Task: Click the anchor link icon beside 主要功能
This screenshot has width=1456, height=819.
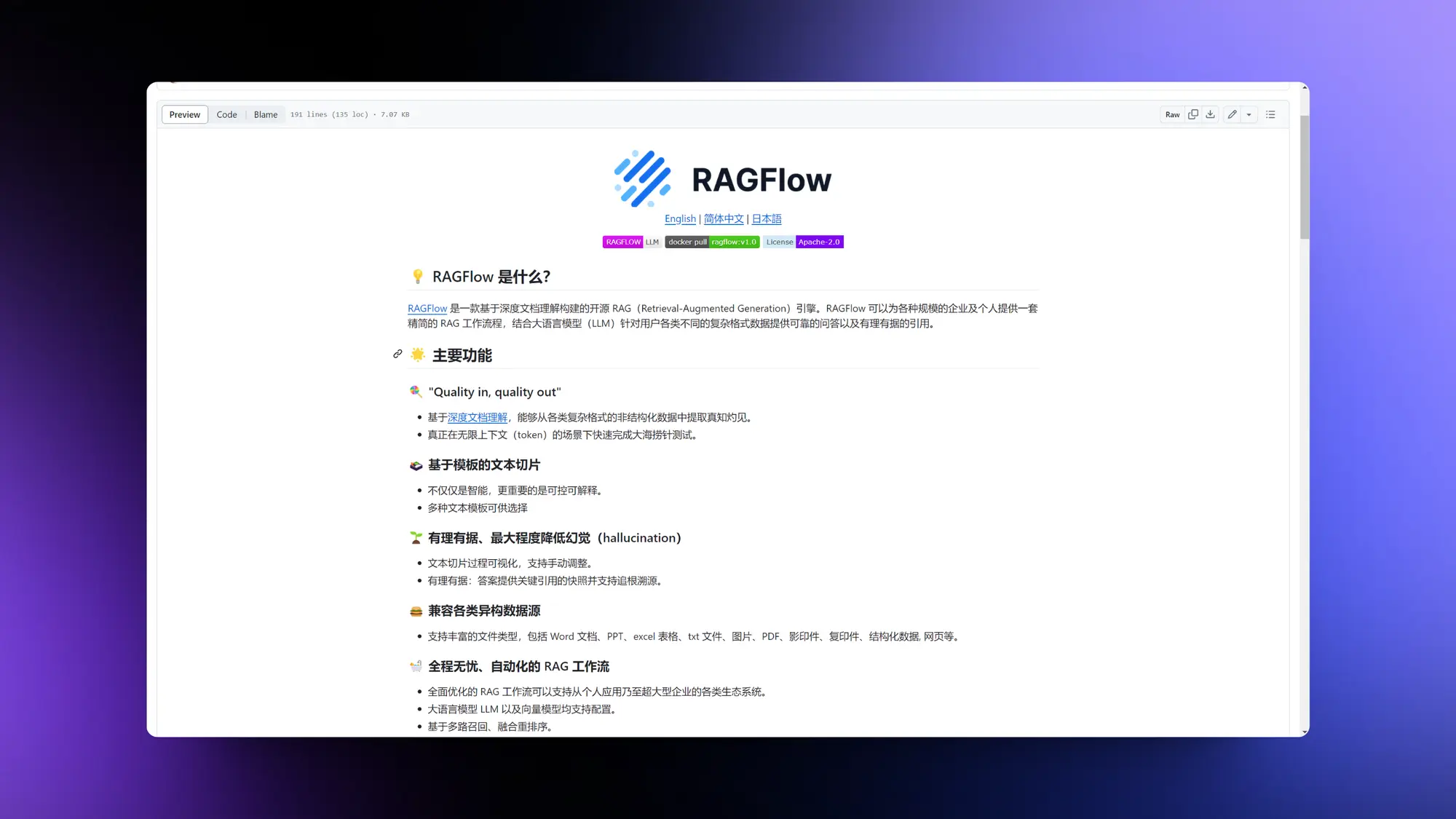Action: 397,354
